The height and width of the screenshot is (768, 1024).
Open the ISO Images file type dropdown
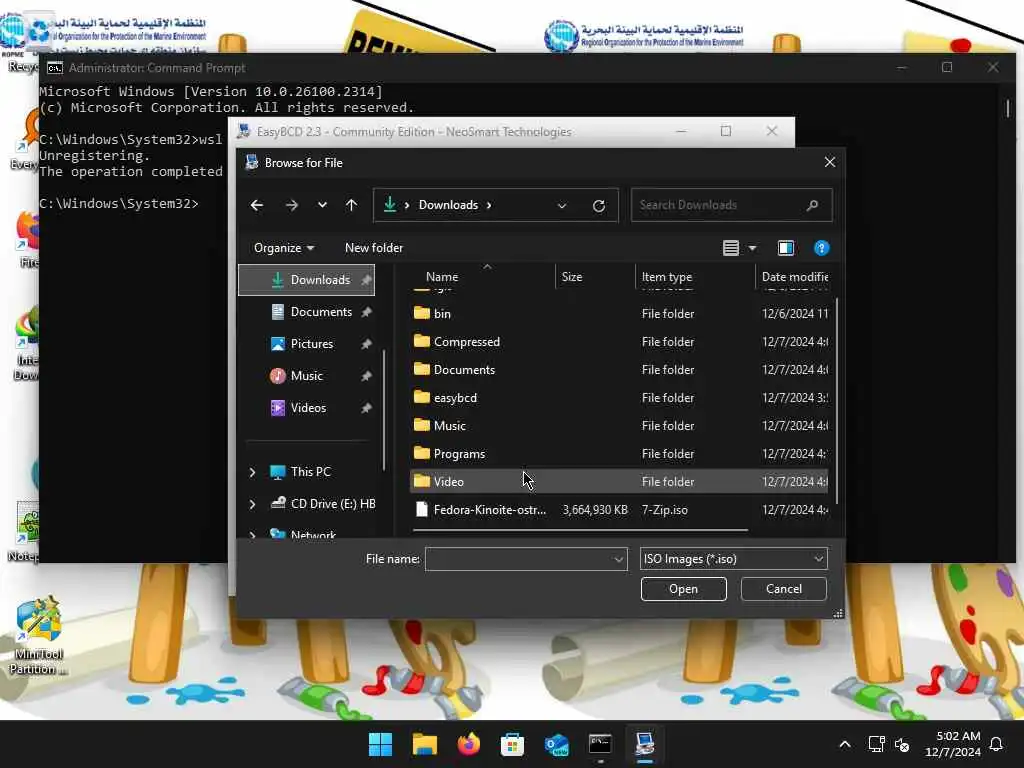[x=733, y=559]
